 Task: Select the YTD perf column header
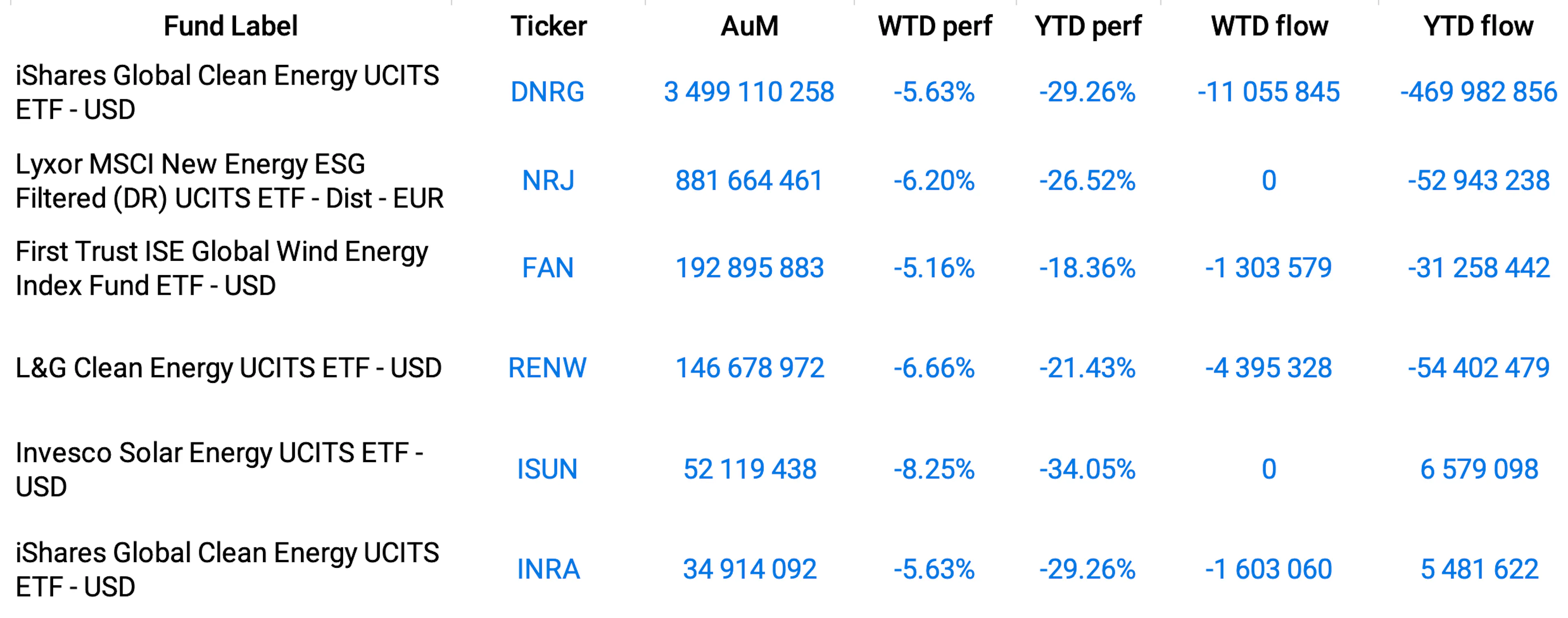(1088, 26)
